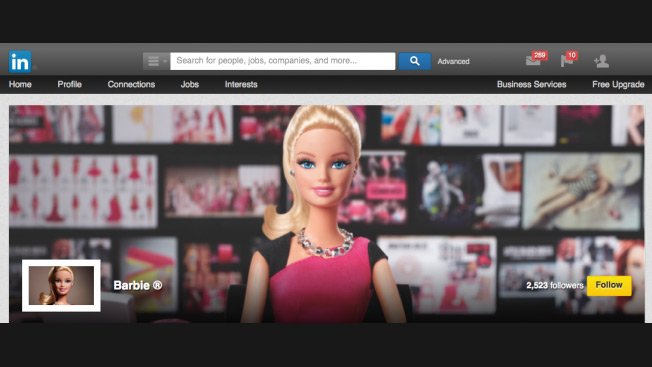The width and height of the screenshot is (652, 367).
Task: Click the LinkedIn logo
Action: (20, 62)
